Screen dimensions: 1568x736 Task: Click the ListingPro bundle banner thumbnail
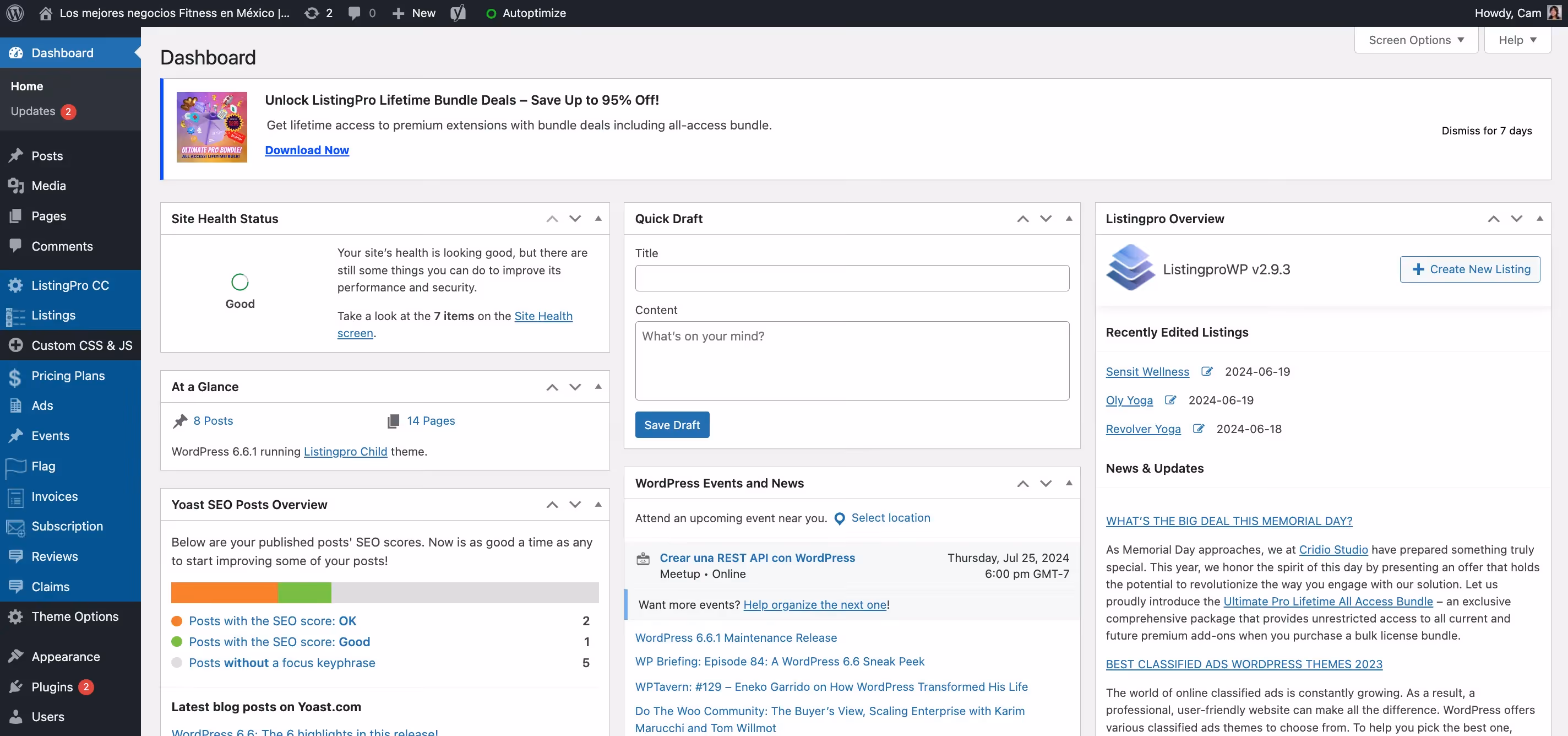[x=211, y=127]
